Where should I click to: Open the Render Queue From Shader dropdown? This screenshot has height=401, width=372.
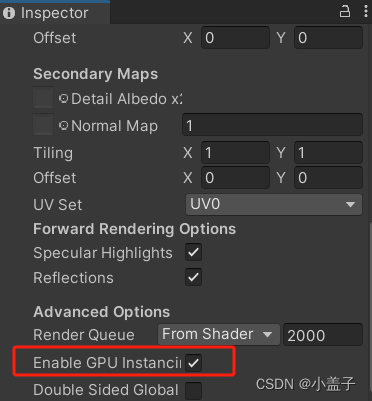coord(219,334)
